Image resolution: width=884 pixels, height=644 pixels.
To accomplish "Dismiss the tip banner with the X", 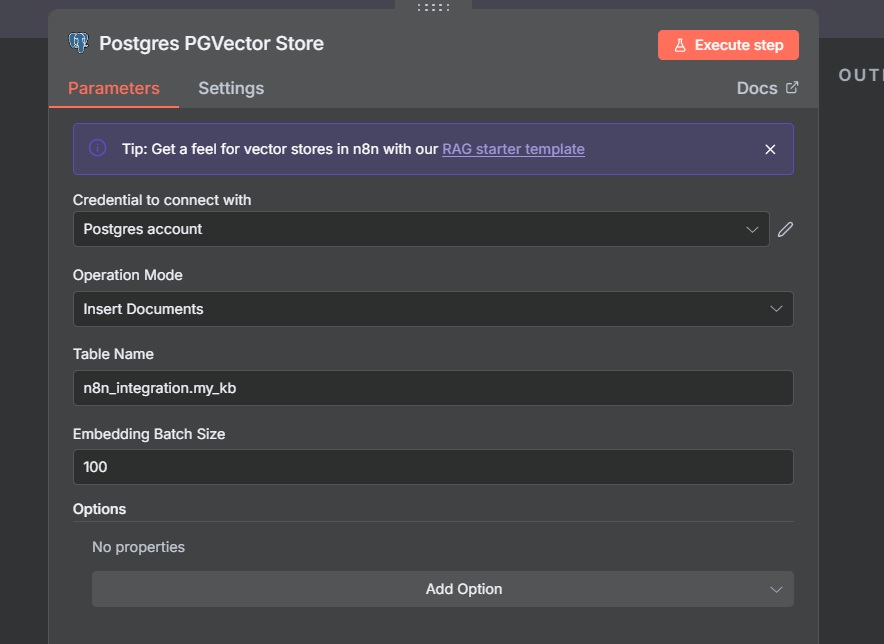I will pyautogui.click(x=770, y=149).
